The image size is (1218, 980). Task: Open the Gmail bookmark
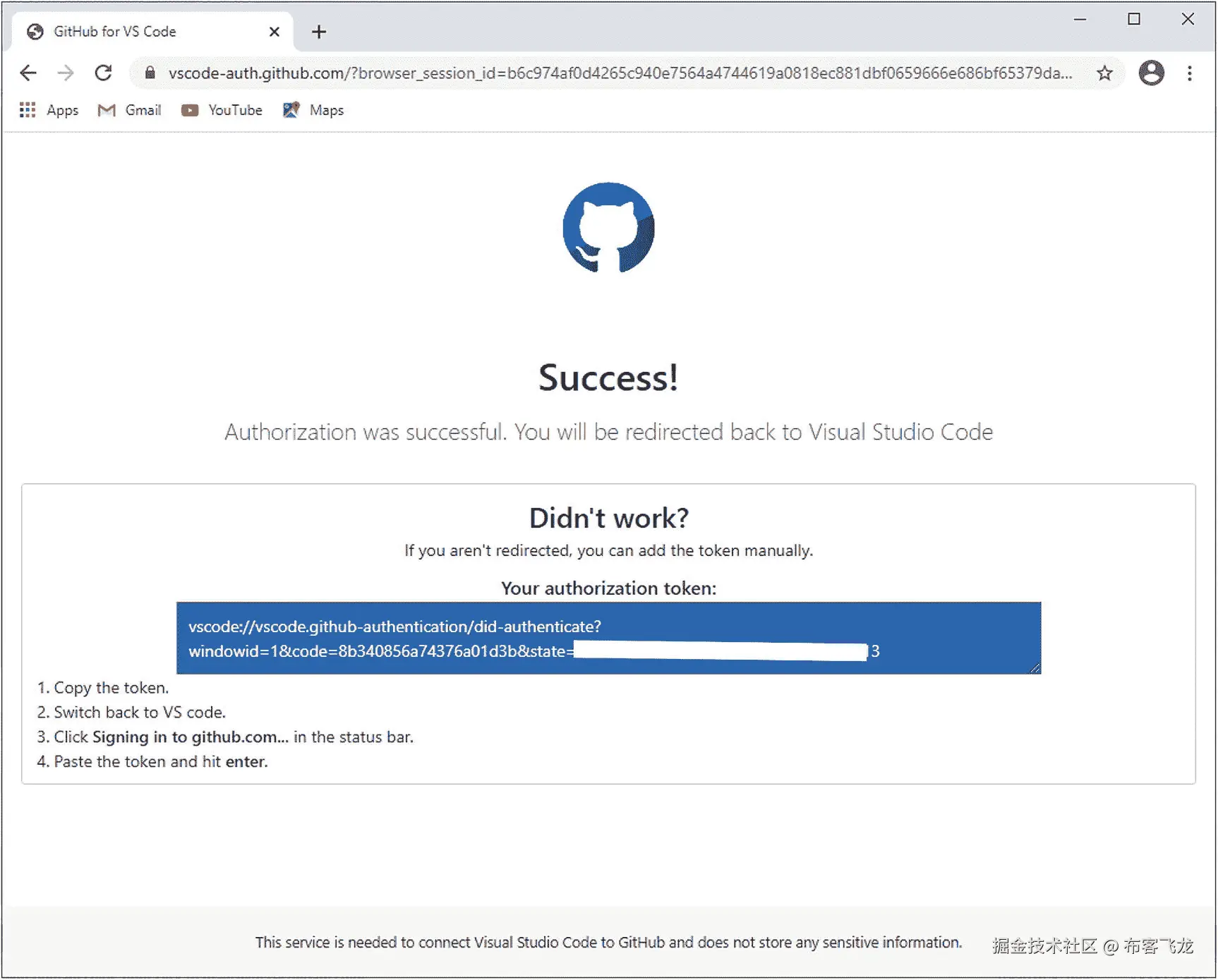pyautogui.click(x=130, y=110)
